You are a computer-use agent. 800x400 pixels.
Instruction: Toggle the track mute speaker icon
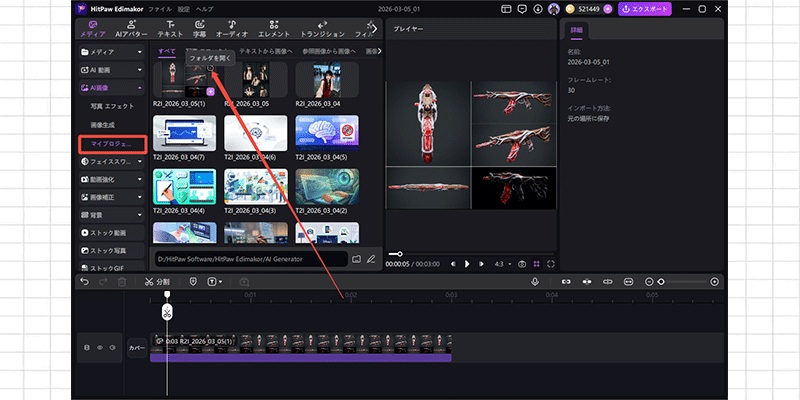(x=113, y=348)
